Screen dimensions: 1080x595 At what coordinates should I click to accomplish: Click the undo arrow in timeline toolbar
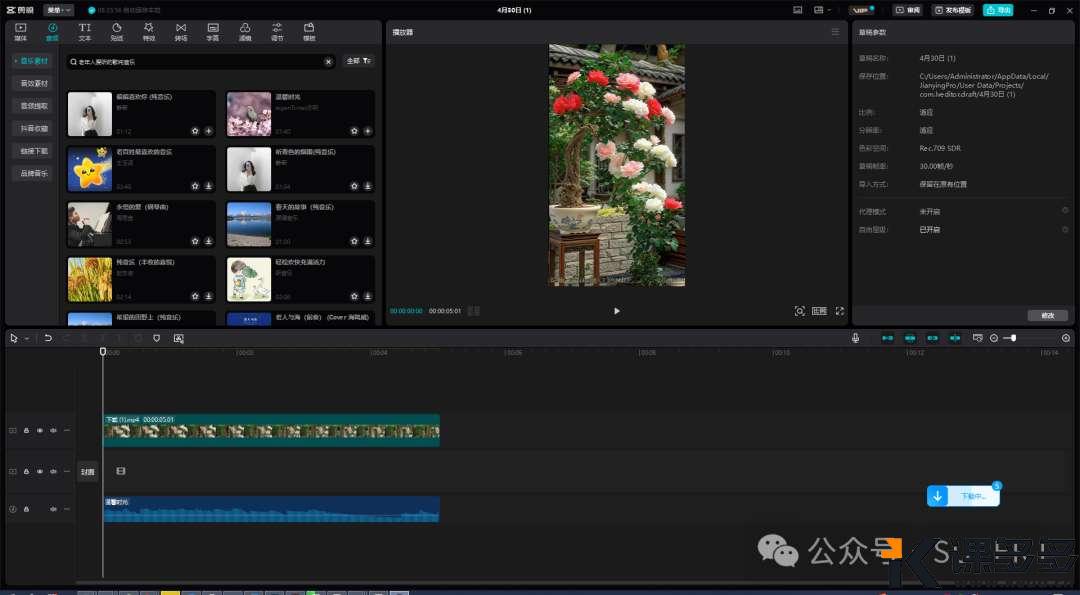pyautogui.click(x=48, y=338)
